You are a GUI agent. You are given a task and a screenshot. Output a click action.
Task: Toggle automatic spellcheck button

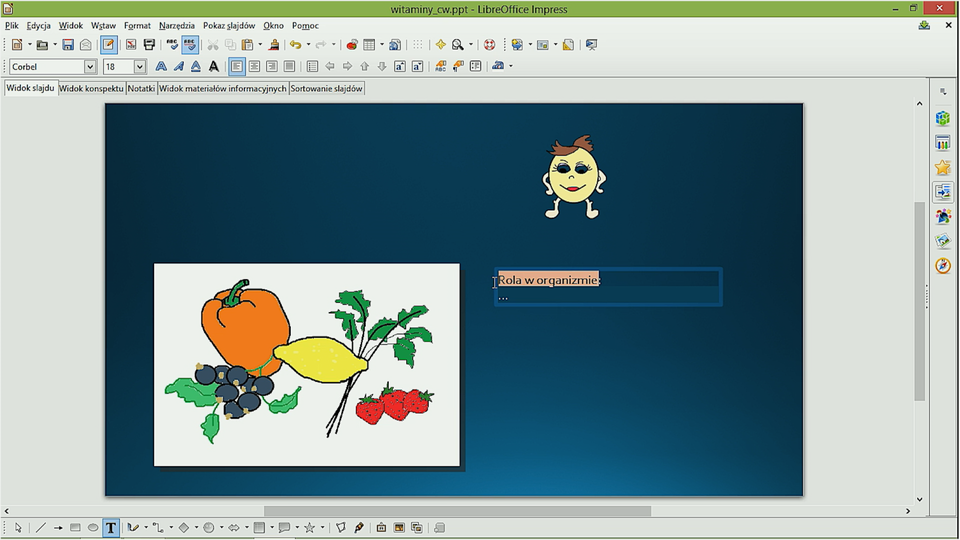pos(190,45)
